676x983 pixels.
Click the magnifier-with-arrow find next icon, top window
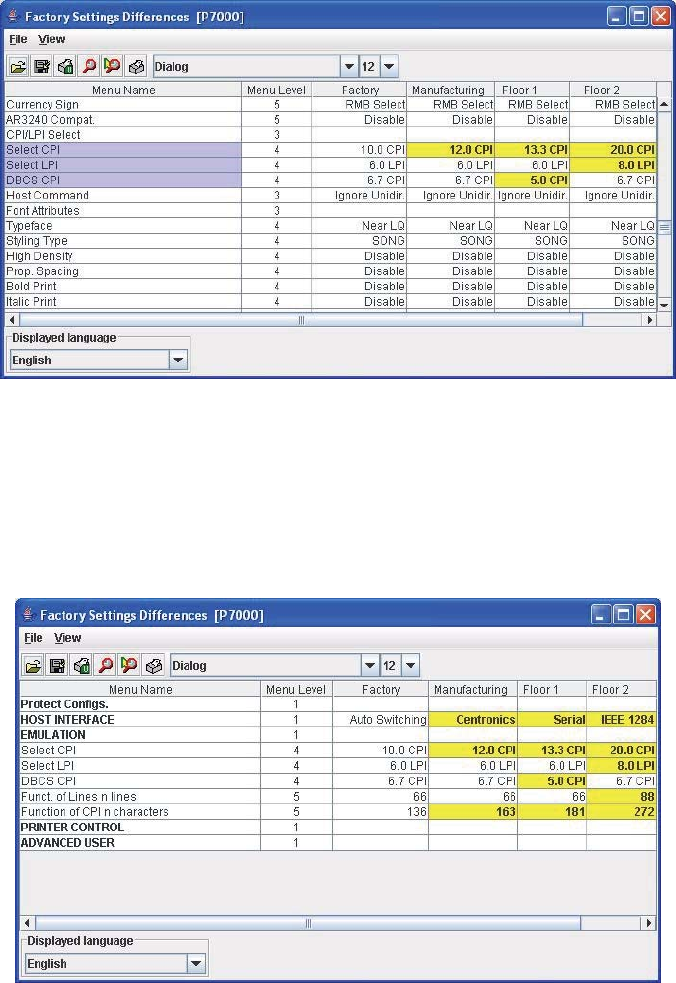click(112, 66)
